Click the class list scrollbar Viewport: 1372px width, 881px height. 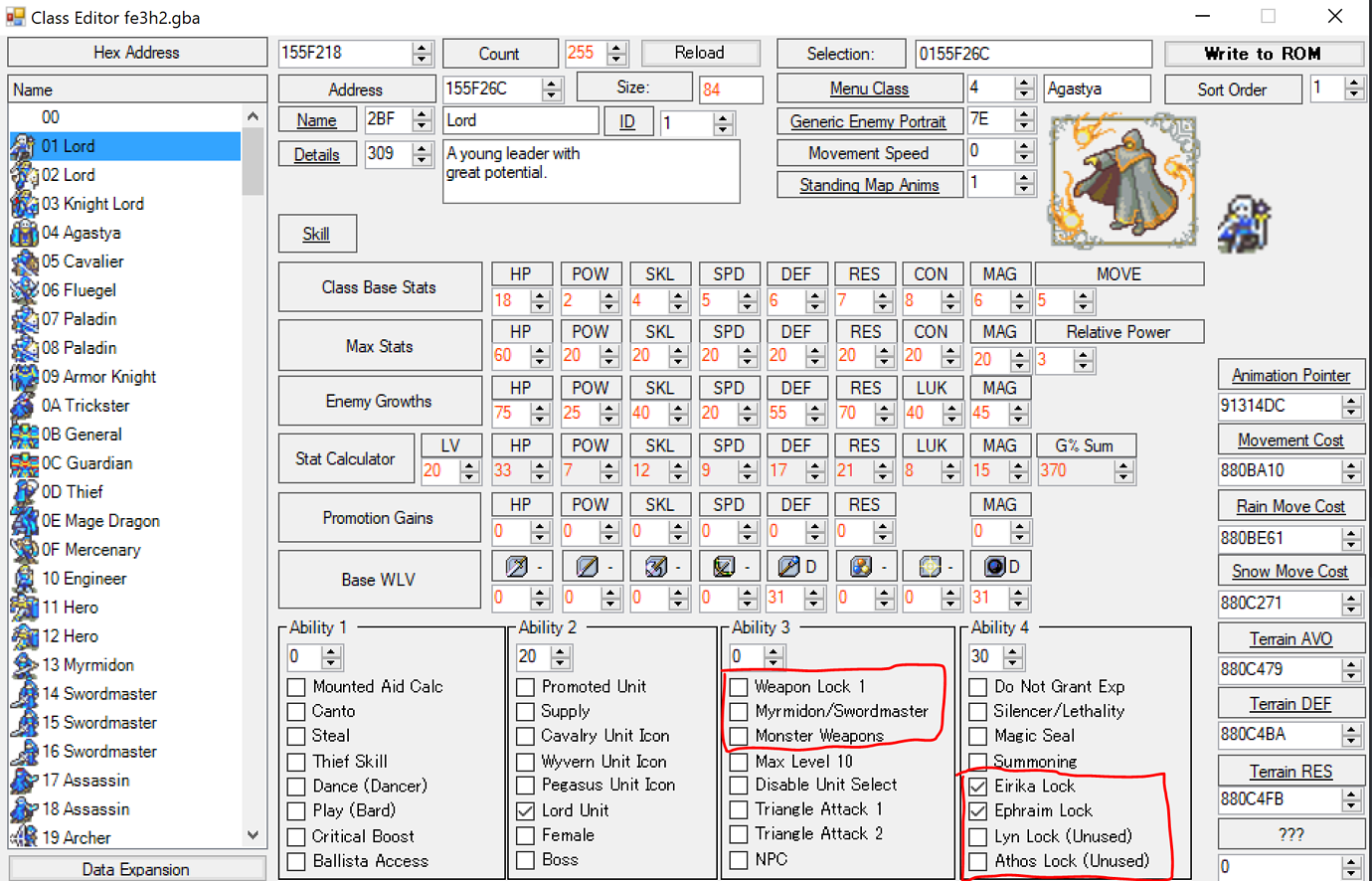pyautogui.click(x=254, y=159)
